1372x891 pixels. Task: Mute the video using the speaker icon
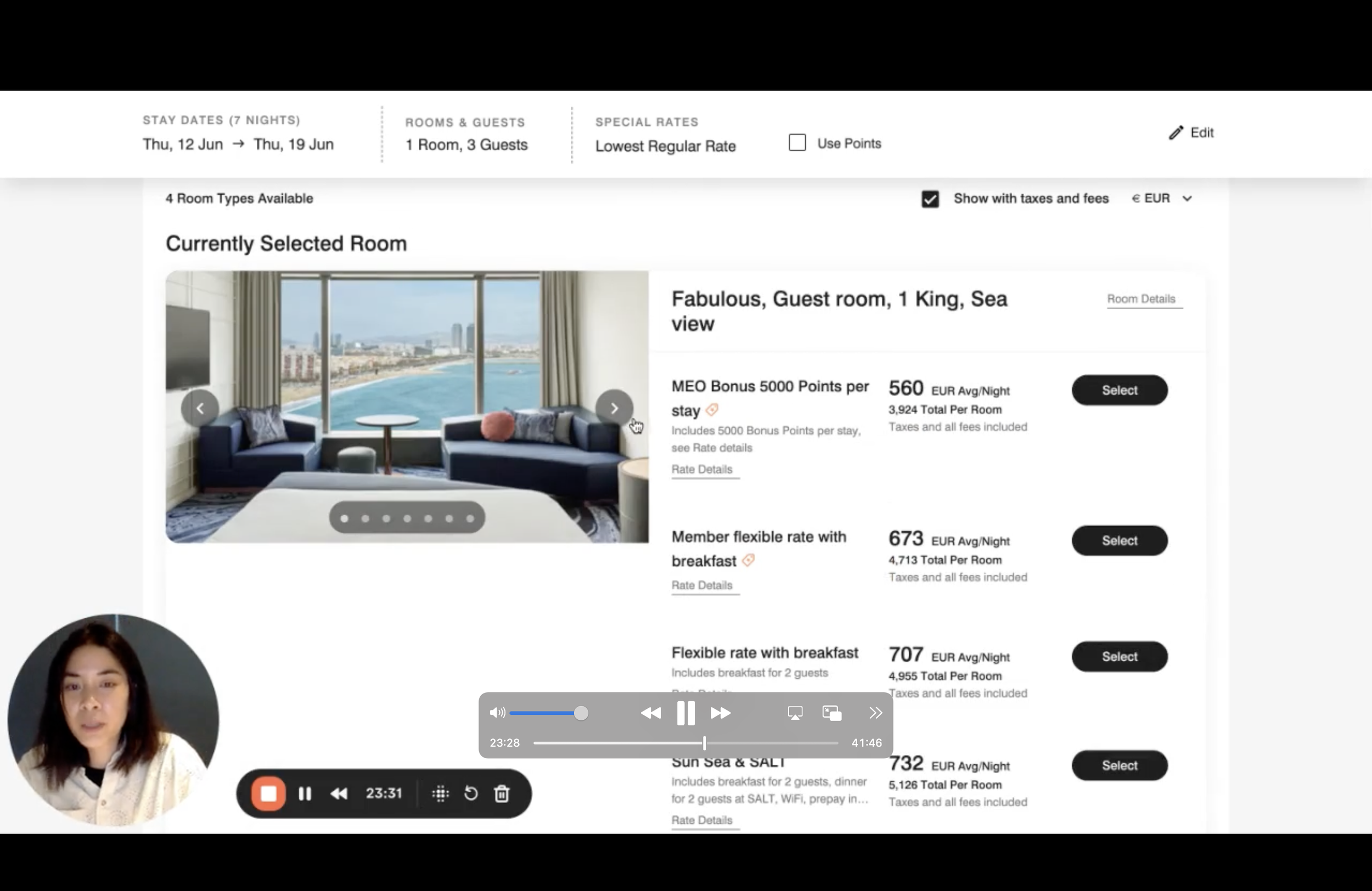coord(497,713)
